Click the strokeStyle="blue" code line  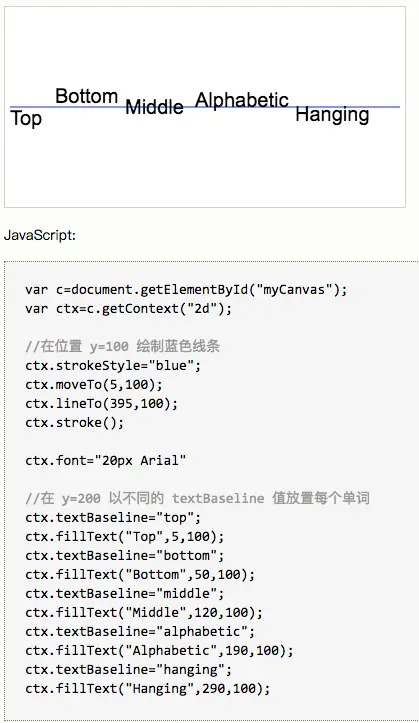[113, 366]
